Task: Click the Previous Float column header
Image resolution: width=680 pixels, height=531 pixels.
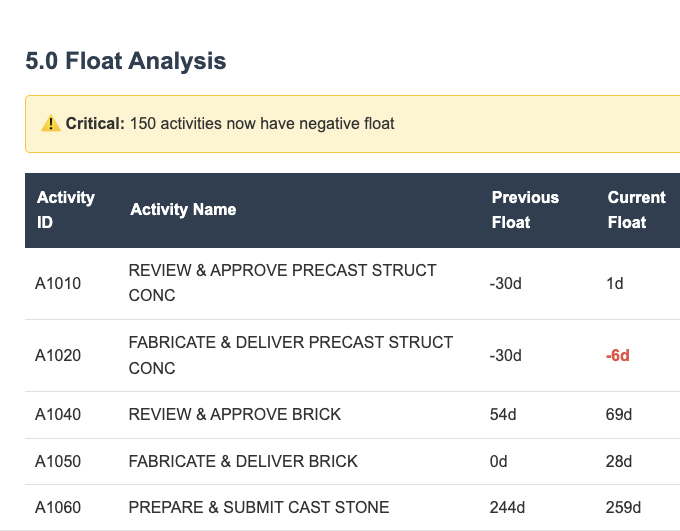Action: (x=525, y=210)
